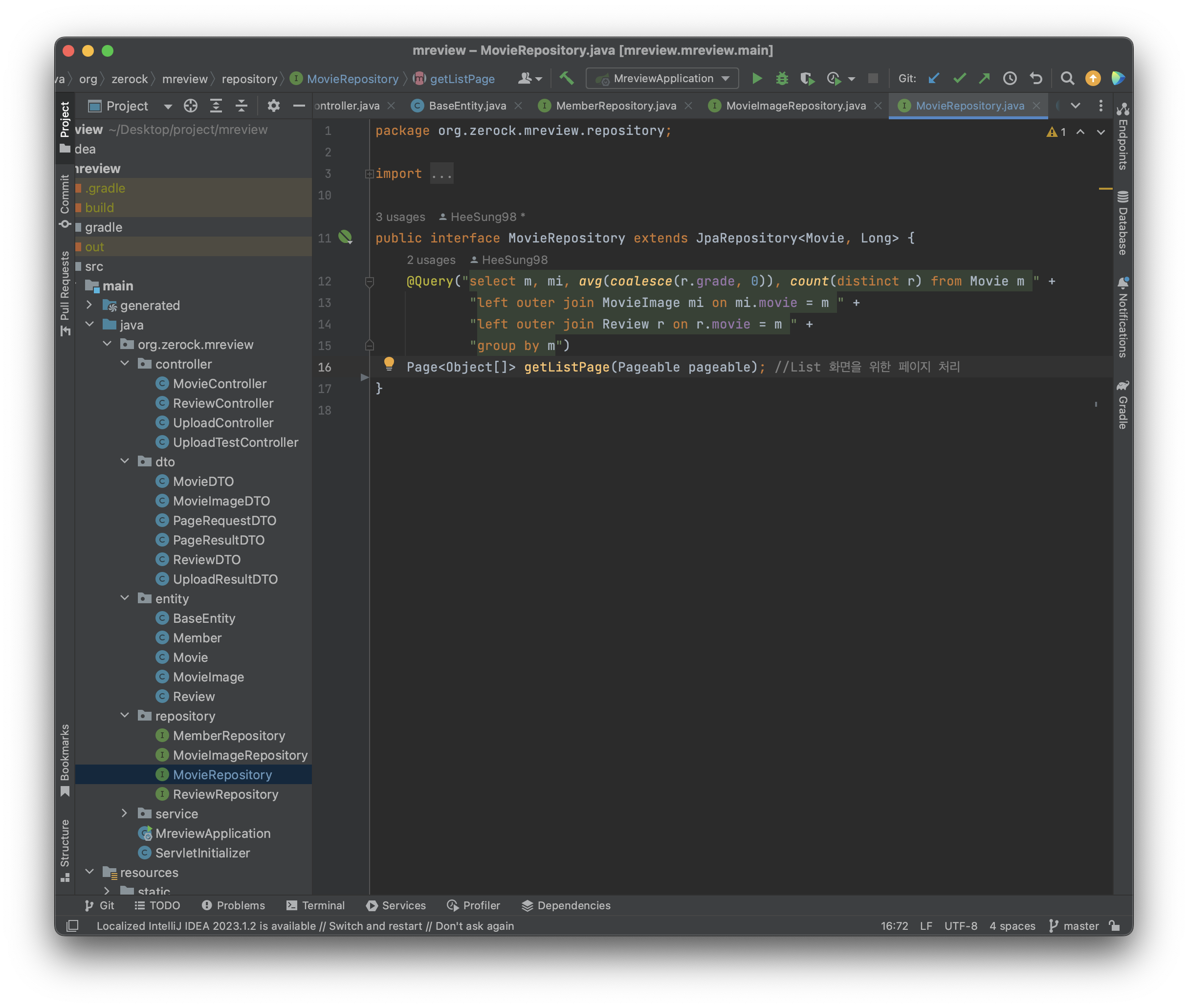
Task: Run with coverage shield icon
Action: [807, 78]
